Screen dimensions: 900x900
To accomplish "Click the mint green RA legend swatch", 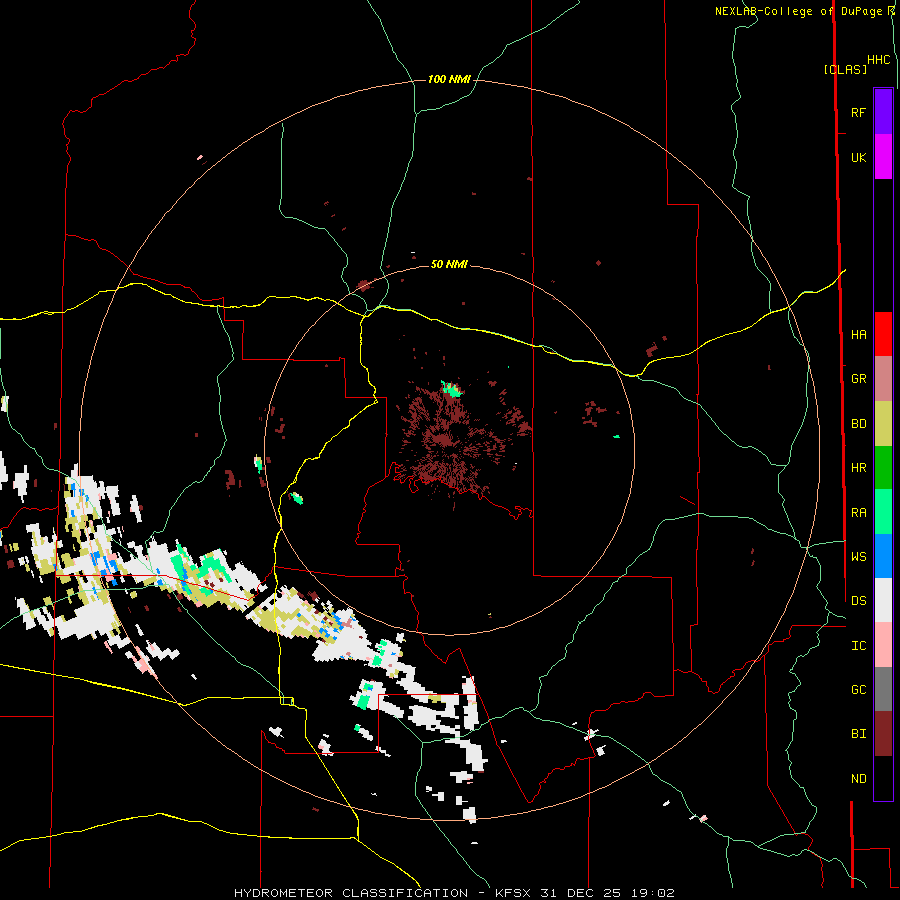I will click(x=883, y=512).
